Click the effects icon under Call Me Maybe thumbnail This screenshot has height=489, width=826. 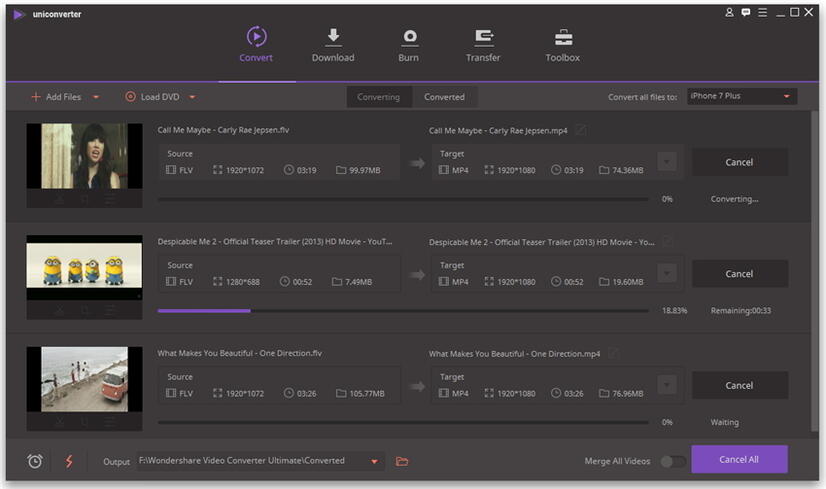(110, 200)
